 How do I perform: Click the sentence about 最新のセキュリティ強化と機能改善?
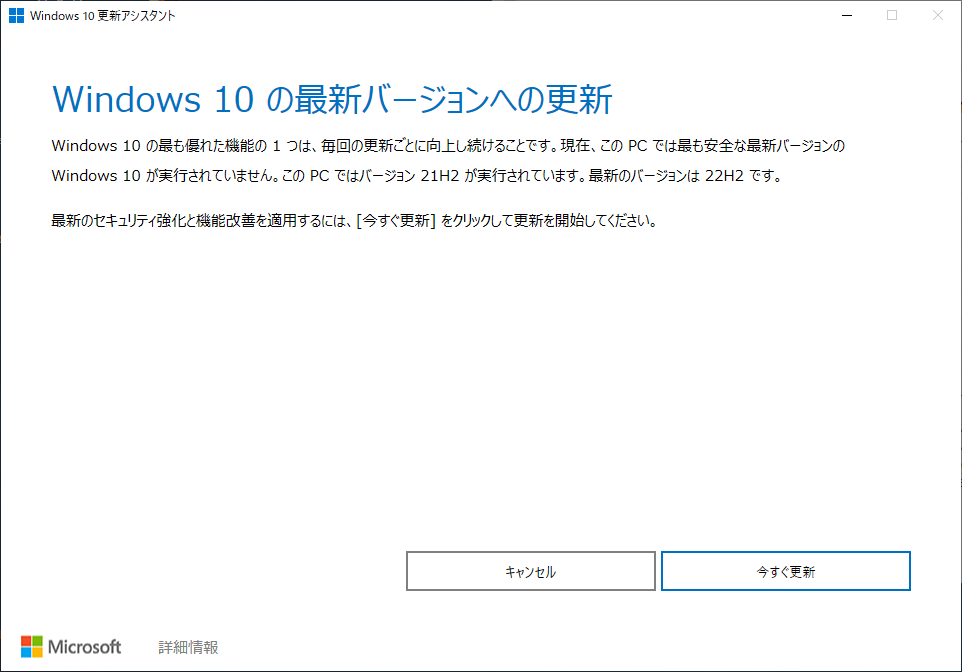click(355, 220)
